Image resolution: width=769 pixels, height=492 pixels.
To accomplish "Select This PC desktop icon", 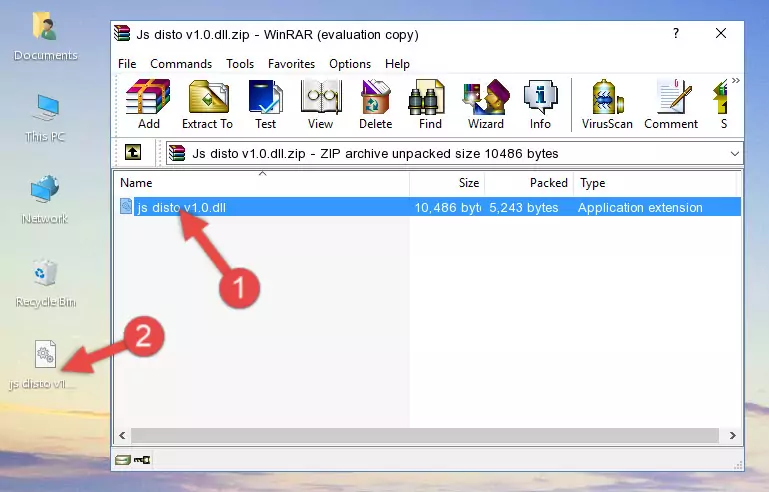I will (45, 118).
